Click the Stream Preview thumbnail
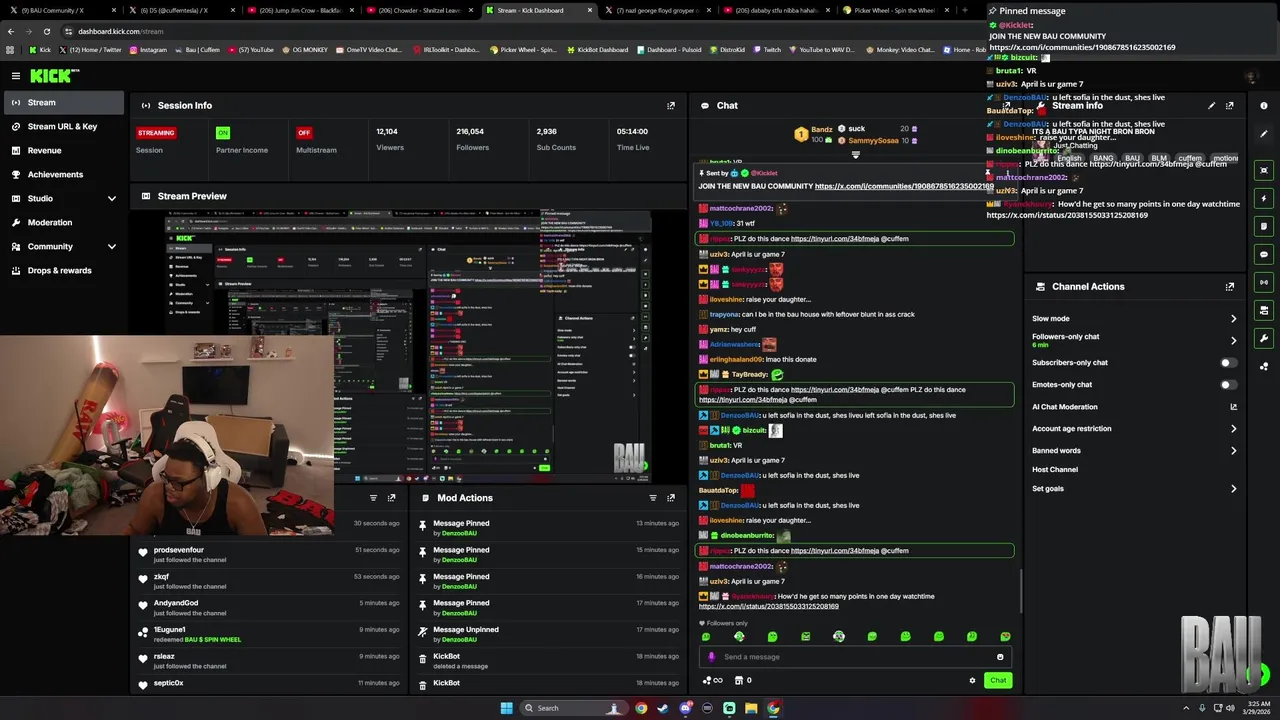The height and width of the screenshot is (720, 1280). tap(408, 345)
